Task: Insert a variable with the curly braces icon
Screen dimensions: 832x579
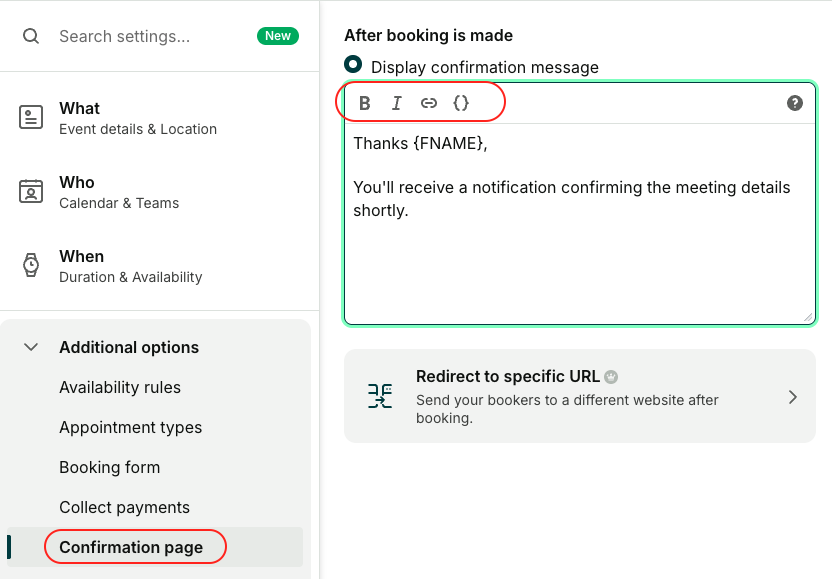Action: tap(461, 103)
